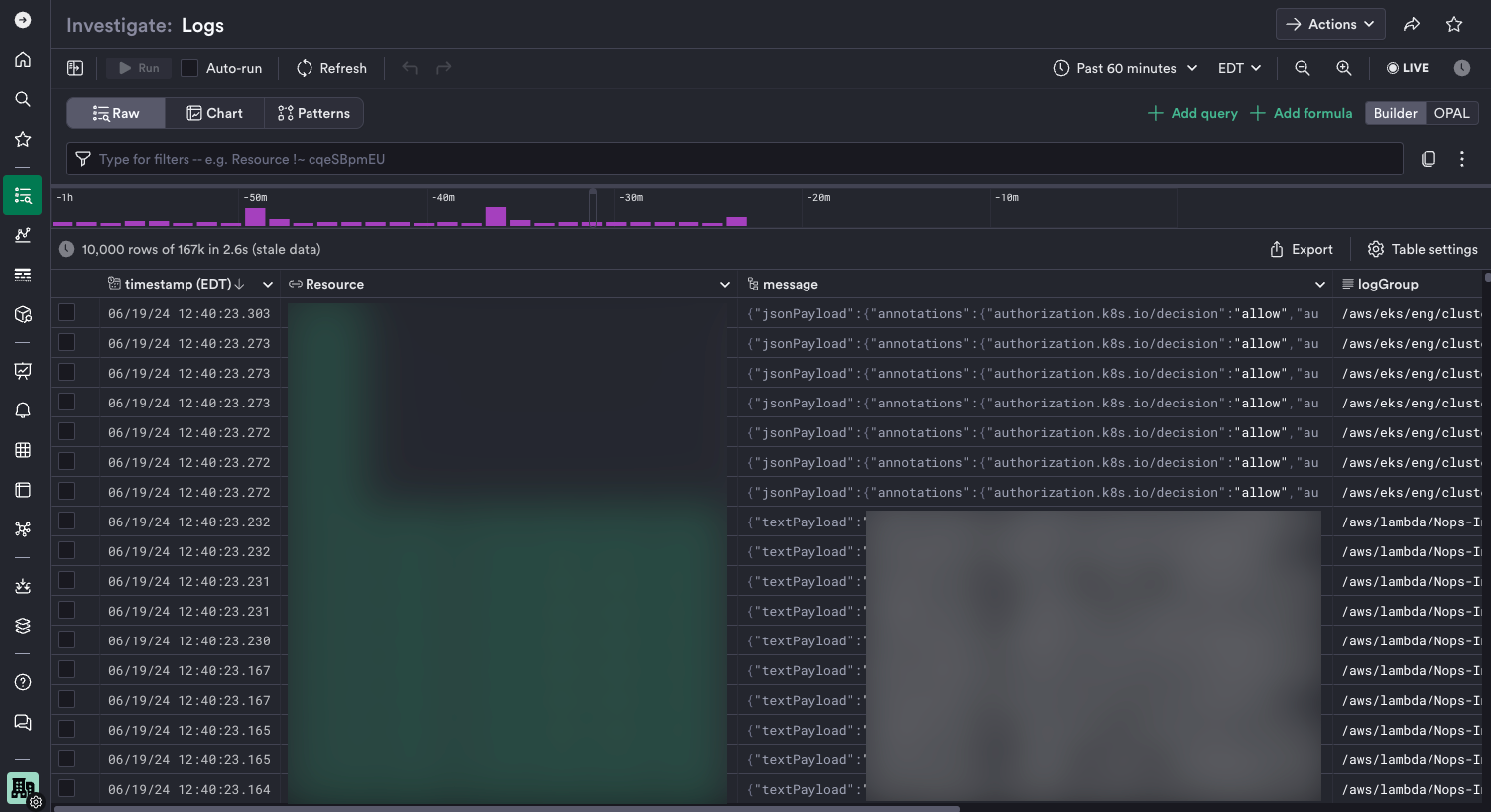Toggle LIVE mode
This screenshot has height=812, width=1491.
(1408, 68)
